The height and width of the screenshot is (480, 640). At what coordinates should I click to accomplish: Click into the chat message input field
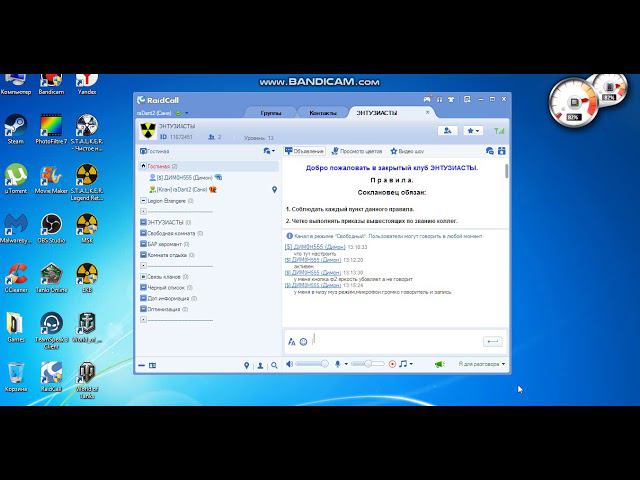[x=394, y=342]
